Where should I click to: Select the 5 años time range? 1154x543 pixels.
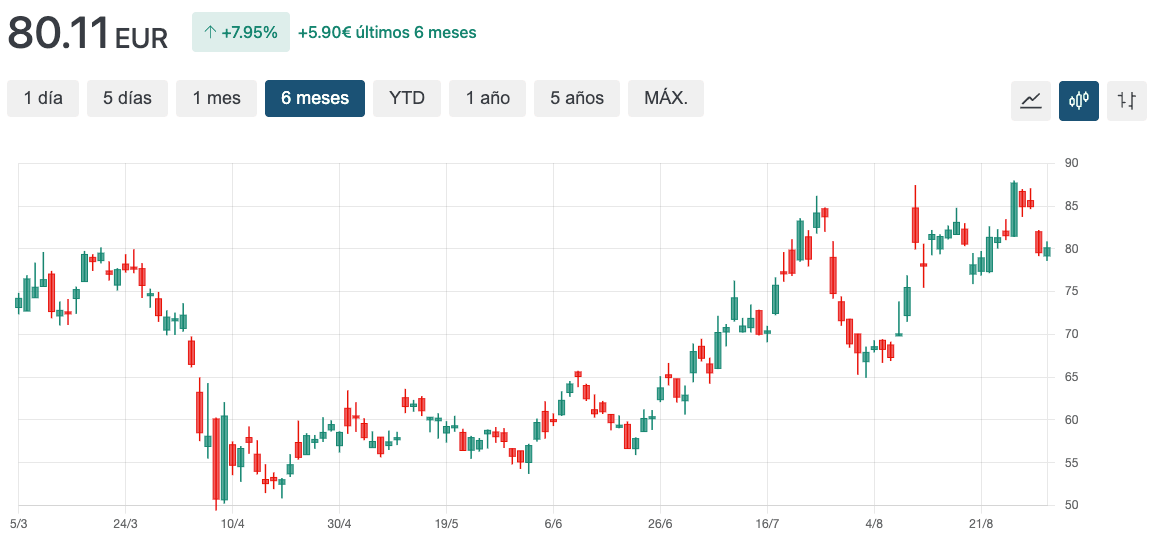click(x=577, y=98)
